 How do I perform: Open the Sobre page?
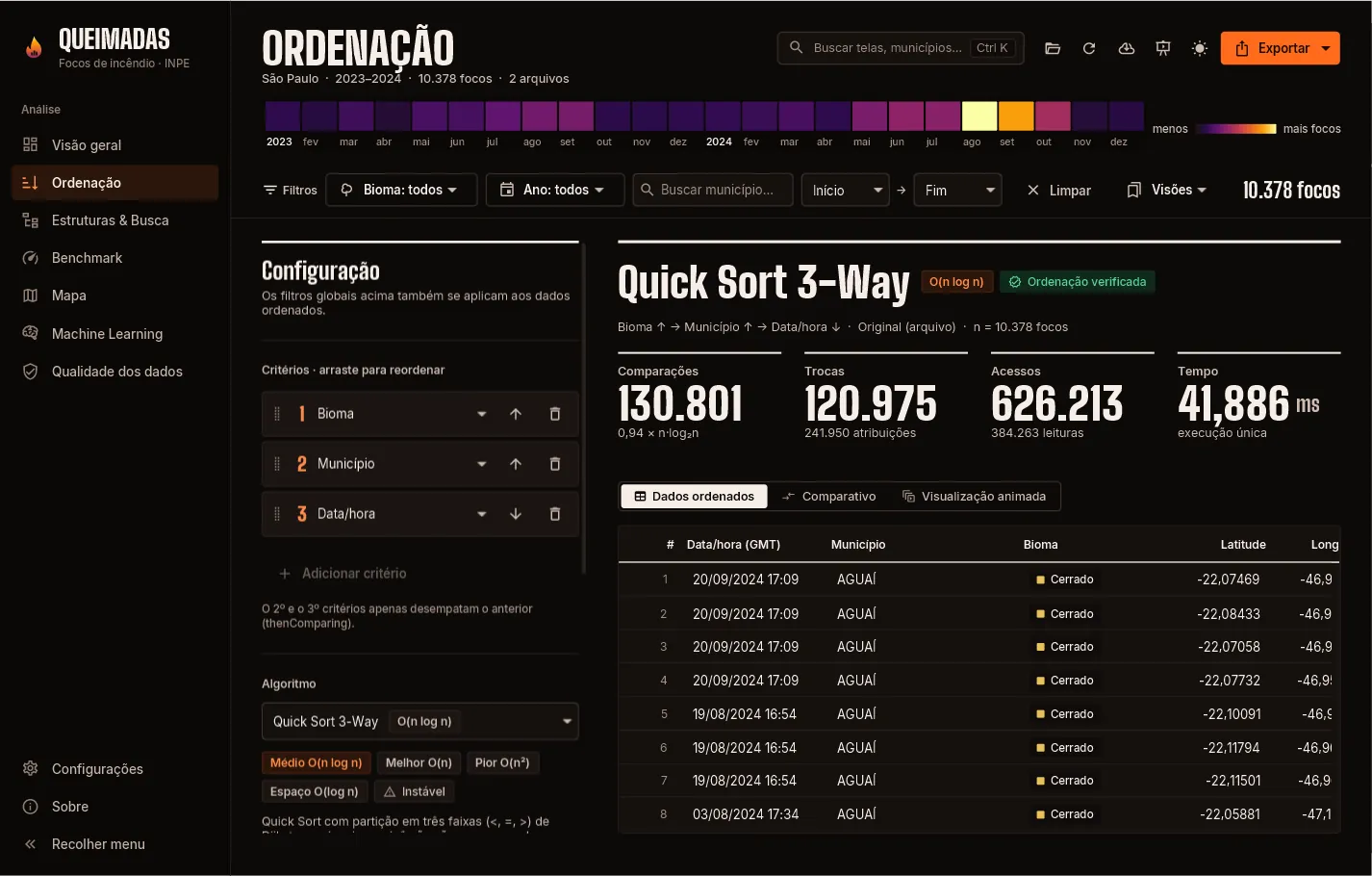[x=114, y=807]
